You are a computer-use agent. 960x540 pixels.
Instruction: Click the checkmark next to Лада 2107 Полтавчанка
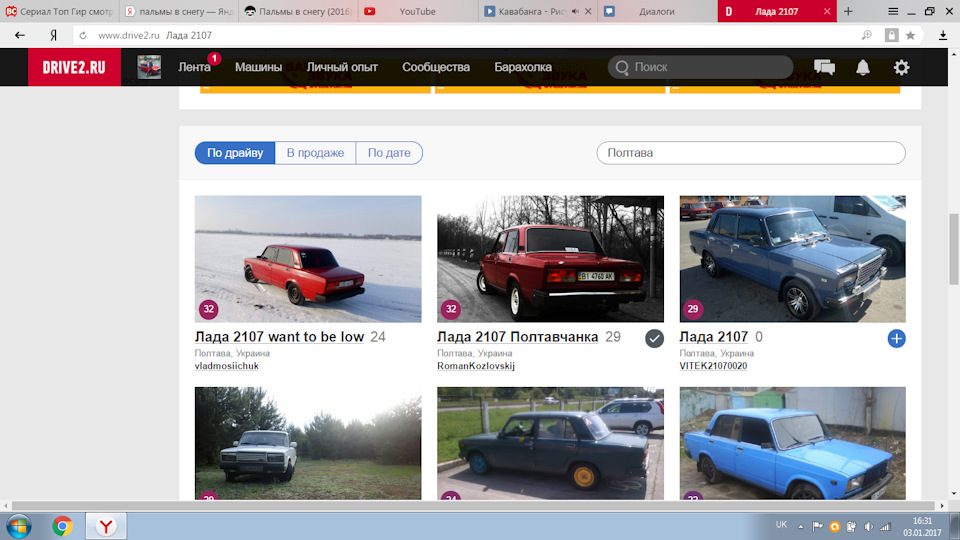click(654, 339)
